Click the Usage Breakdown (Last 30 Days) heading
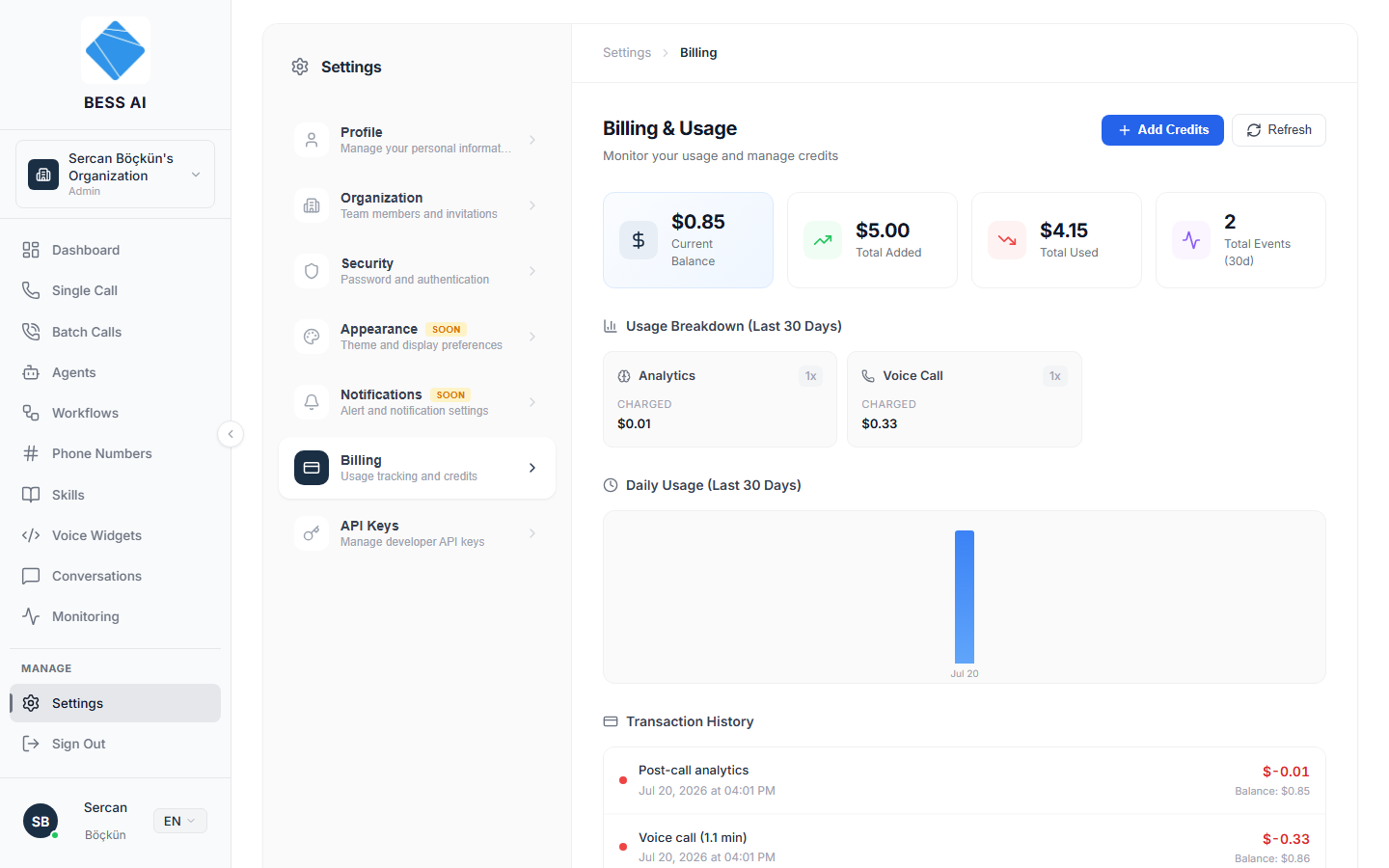The image size is (1389, 868). click(734, 326)
